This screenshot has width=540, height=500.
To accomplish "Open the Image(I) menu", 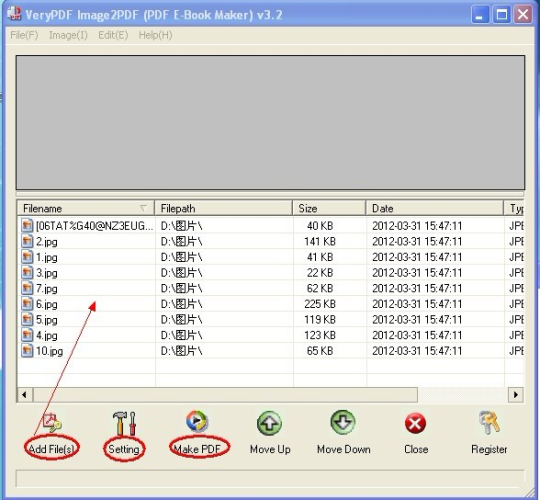I will 68,35.
